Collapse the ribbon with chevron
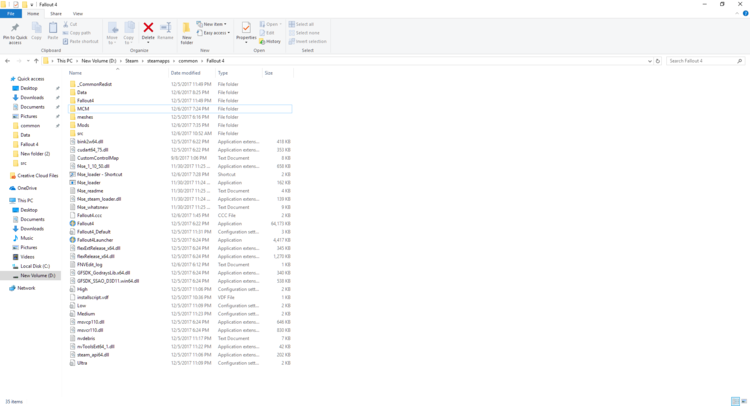 [737, 13]
